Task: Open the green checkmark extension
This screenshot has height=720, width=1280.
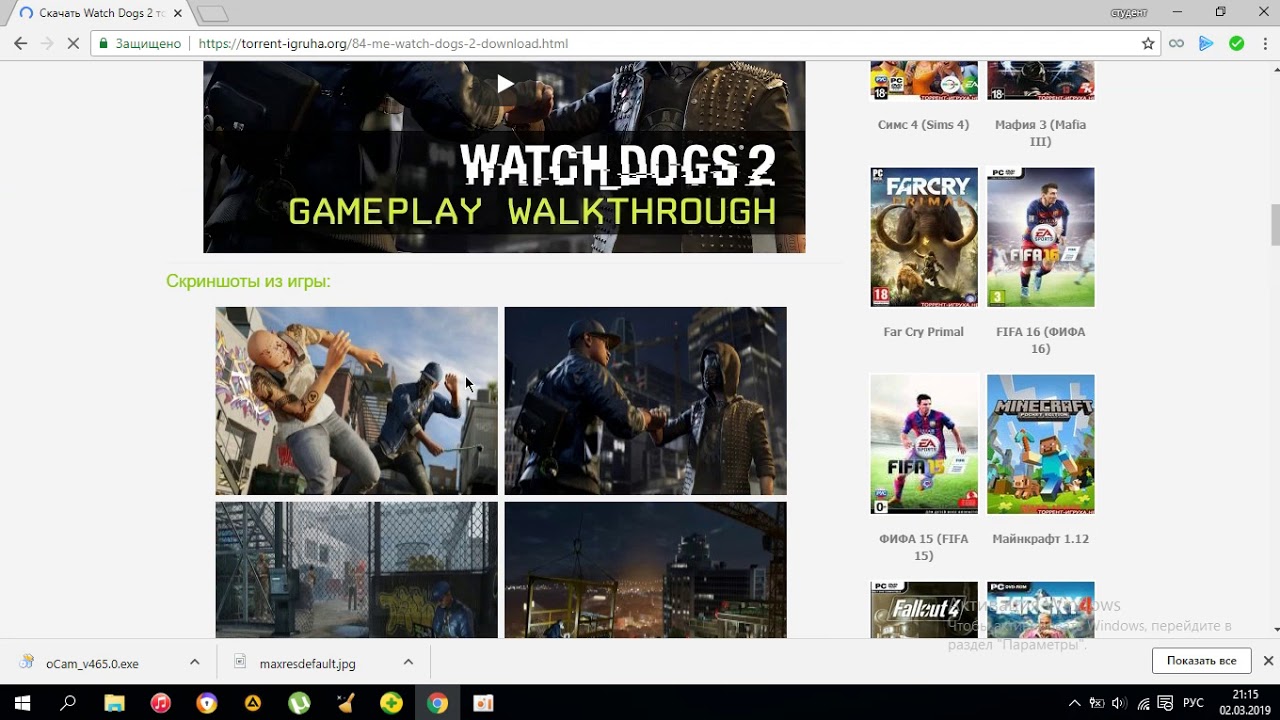Action: tap(1237, 43)
